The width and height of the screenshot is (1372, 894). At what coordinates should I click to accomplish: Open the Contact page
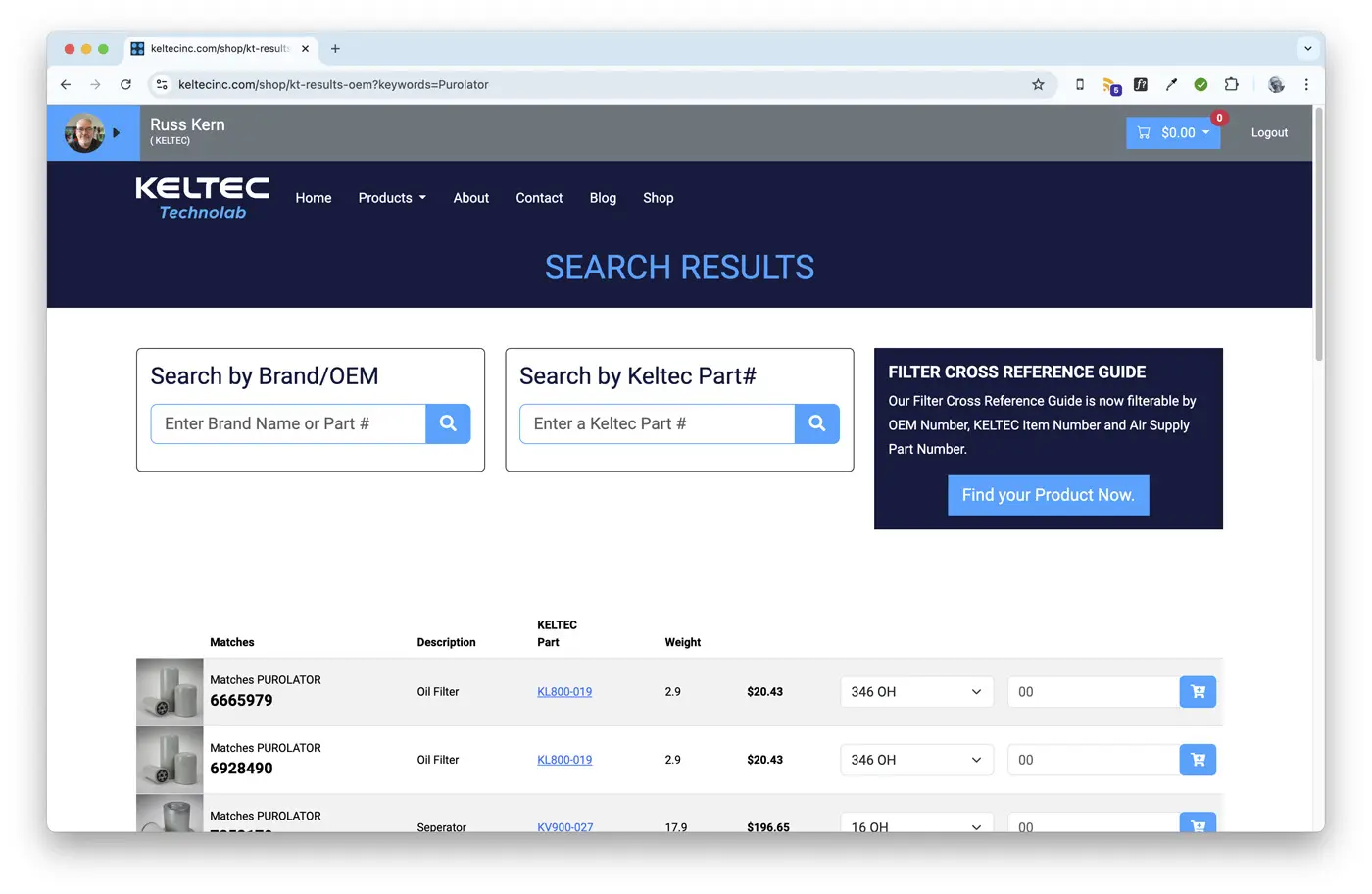(x=539, y=198)
